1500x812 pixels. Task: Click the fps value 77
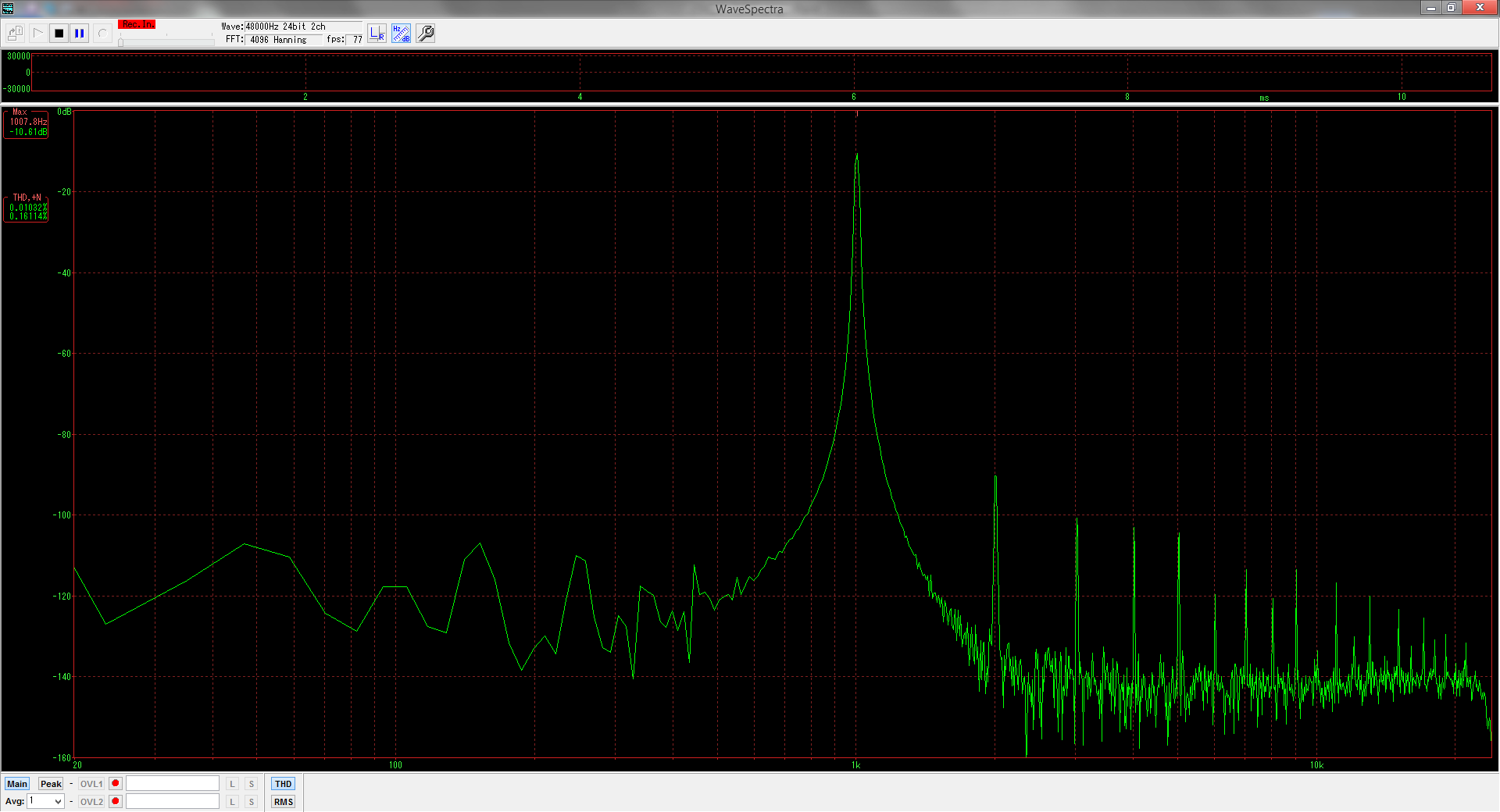(357, 40)
